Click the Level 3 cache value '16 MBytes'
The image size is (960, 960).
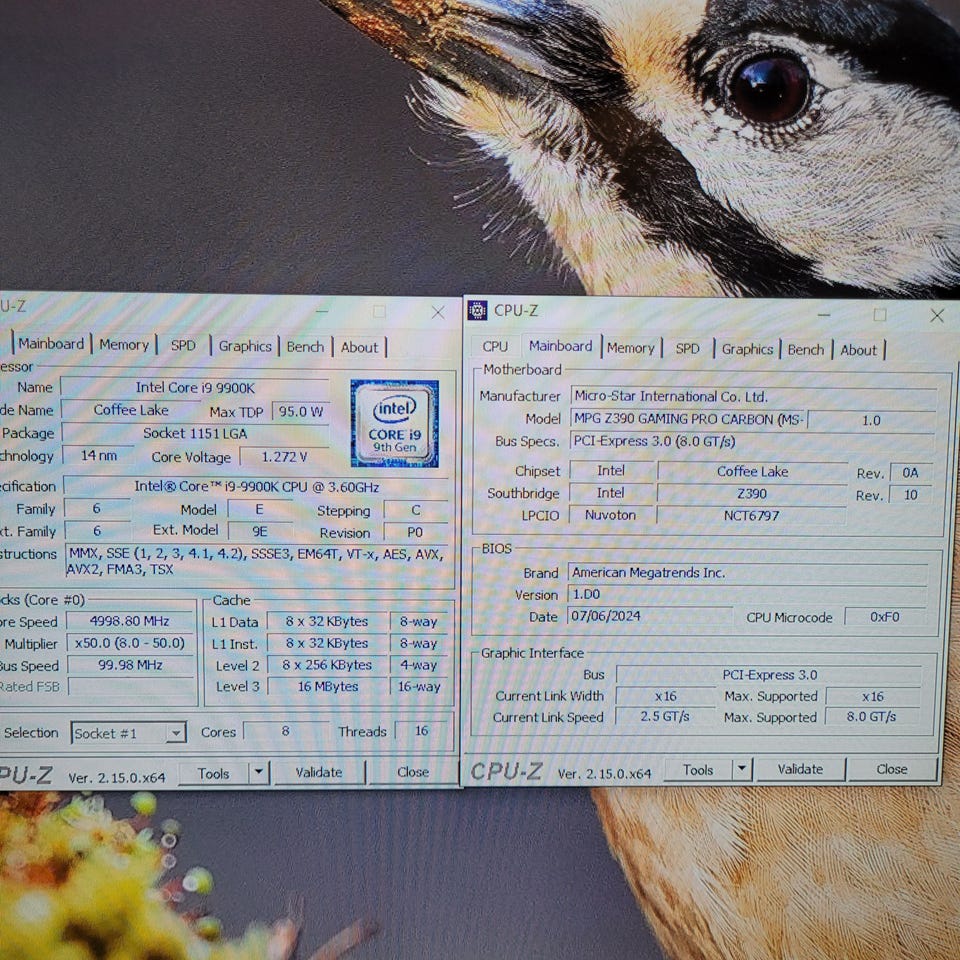328,687
